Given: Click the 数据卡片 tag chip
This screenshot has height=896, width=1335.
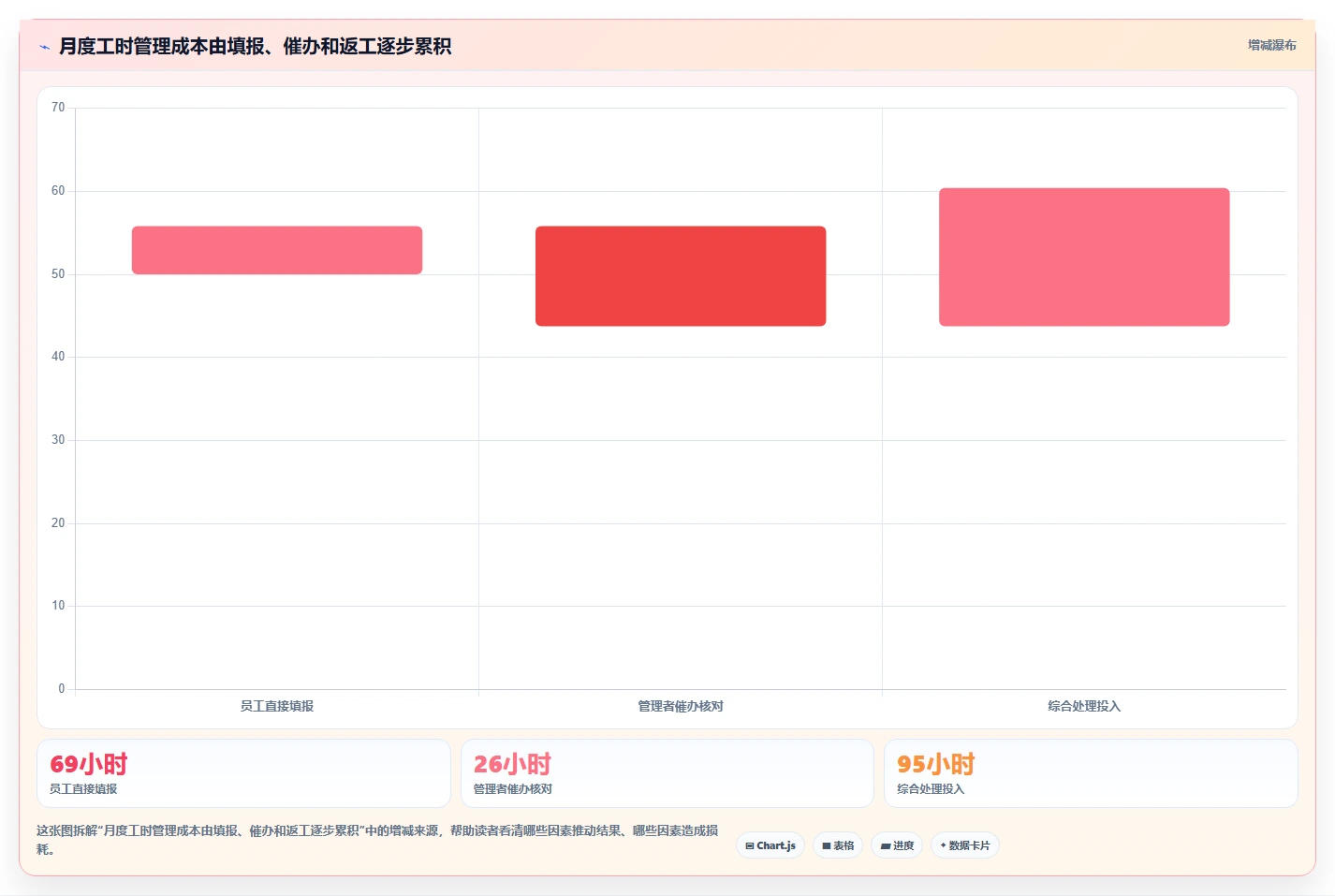Looking at the screenshot, I should (x=965, y=845).
